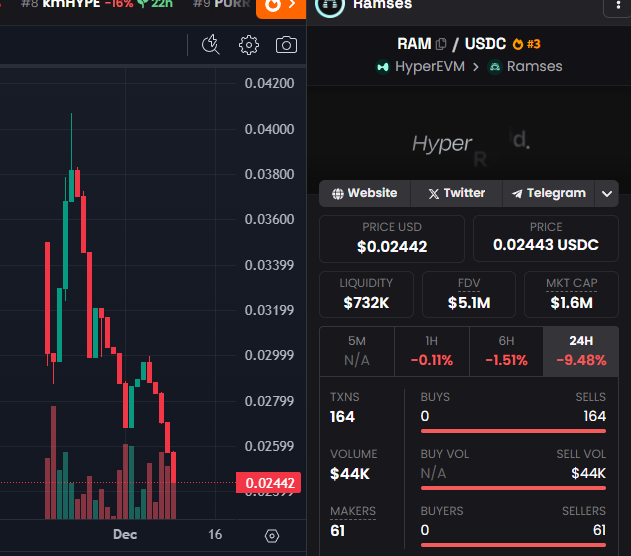Click the SELLERS count 61
Viewport: 631px width, 556px height.
(599, 530)
